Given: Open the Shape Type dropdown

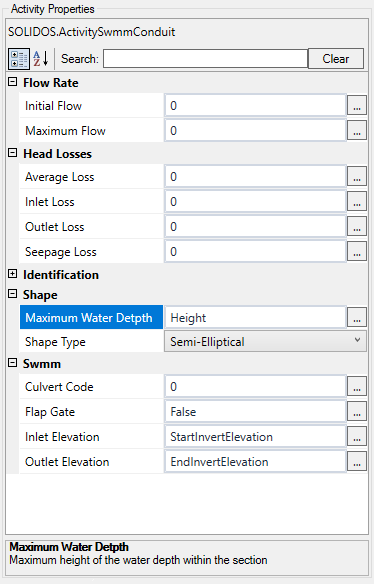Looking at the screenshot, I should click(265, 342).
